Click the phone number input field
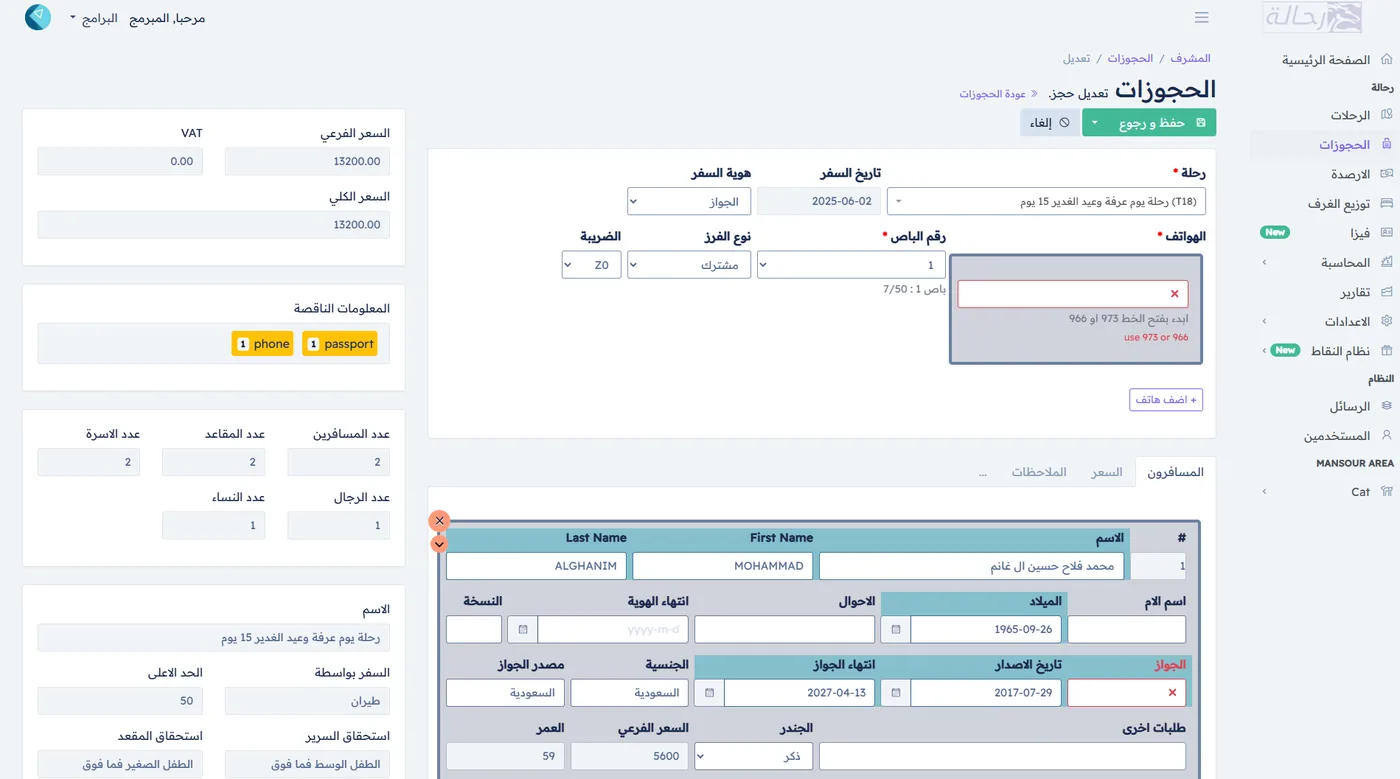 pos(1073,294)
